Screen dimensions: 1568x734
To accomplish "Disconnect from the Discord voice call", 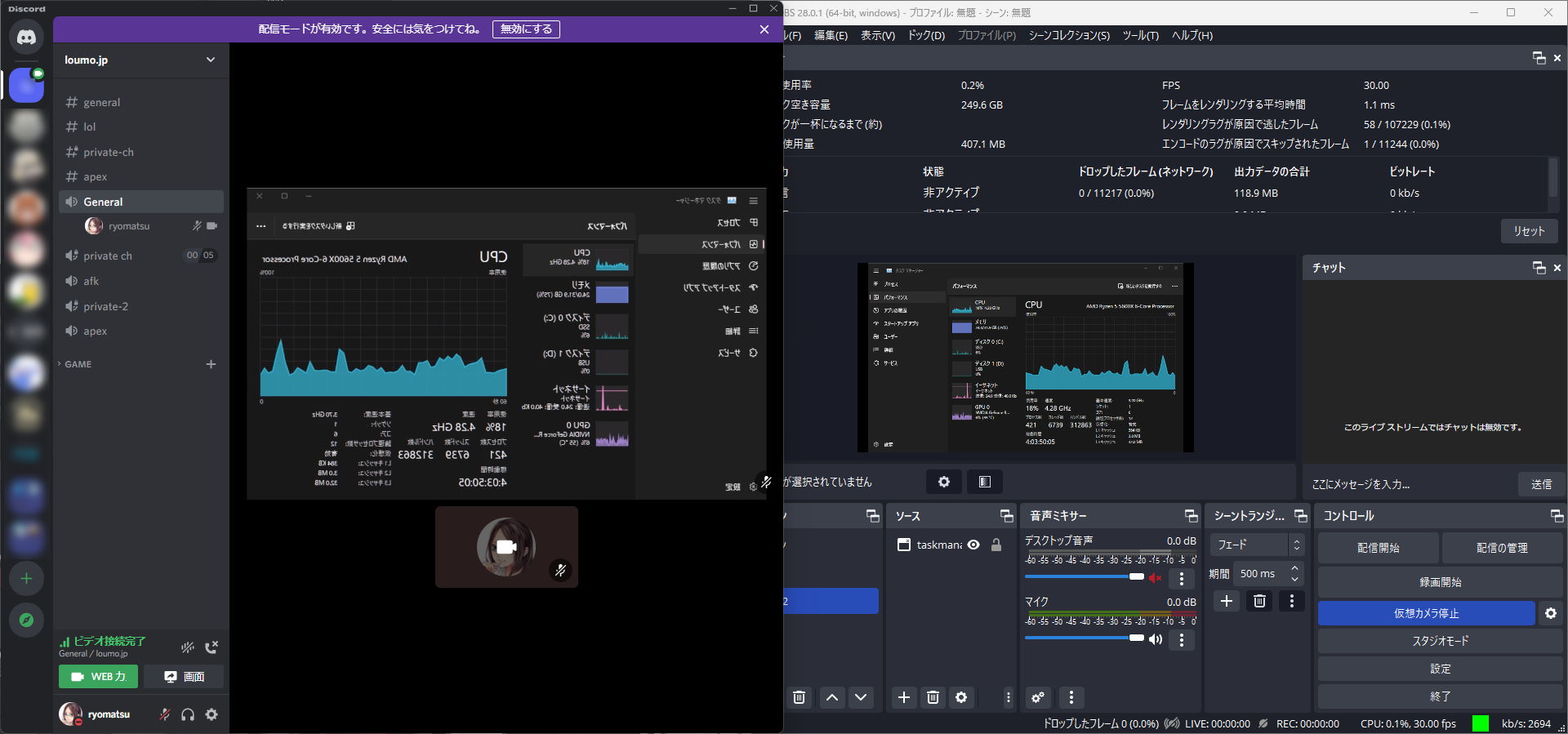I will pyautogui.click(x=212, y=647).
